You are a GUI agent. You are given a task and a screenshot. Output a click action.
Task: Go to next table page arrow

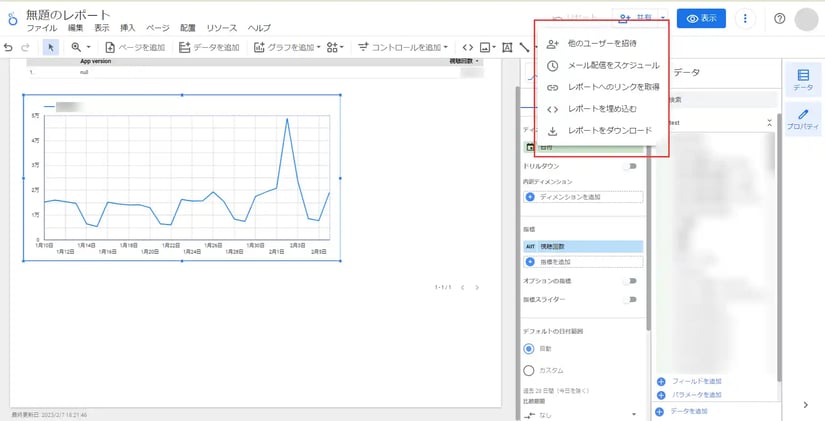click(x=477, y=288)
